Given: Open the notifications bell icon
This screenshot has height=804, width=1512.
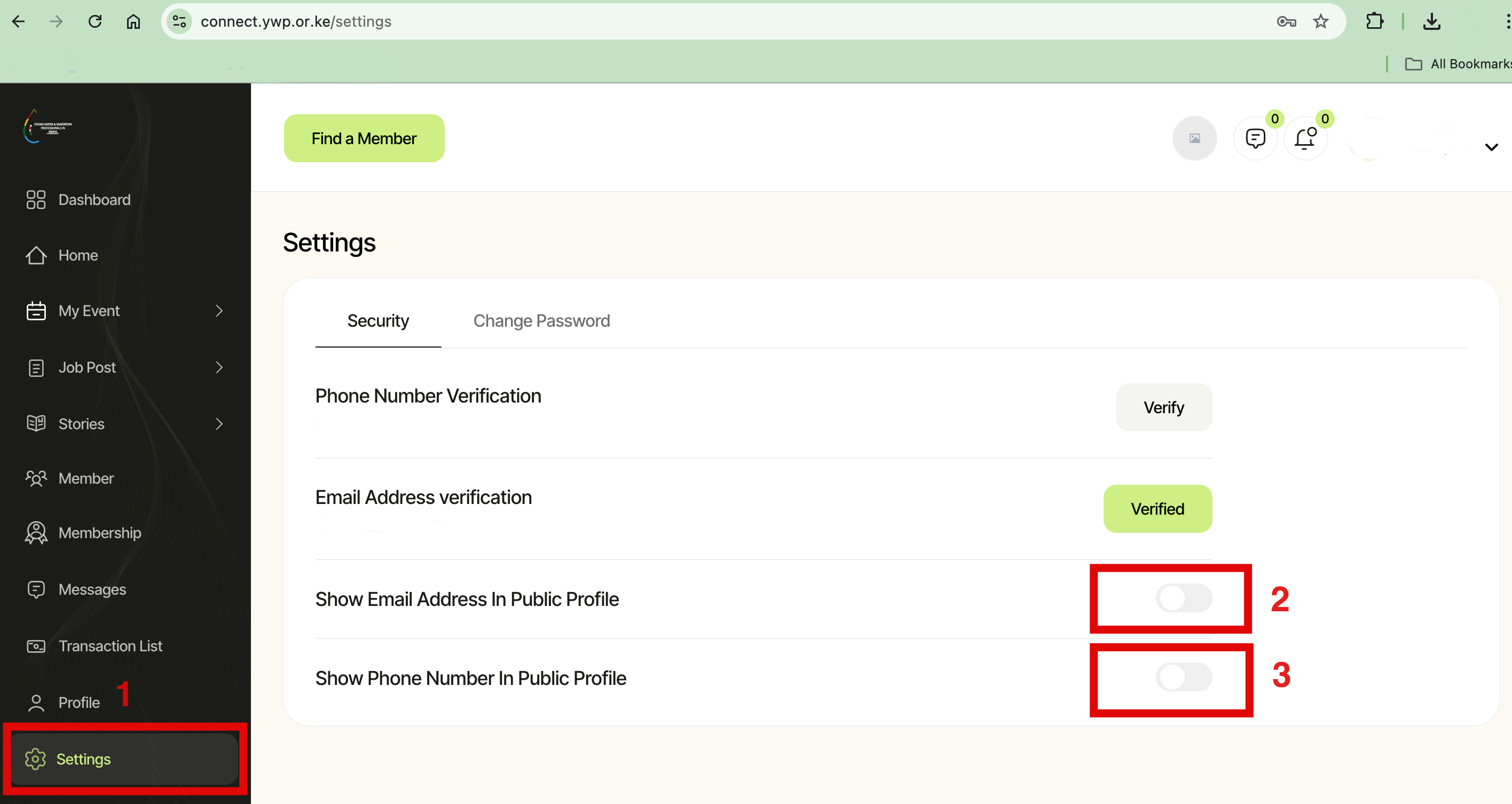Looking at the screenshot, I should (x=1305, y=138).
